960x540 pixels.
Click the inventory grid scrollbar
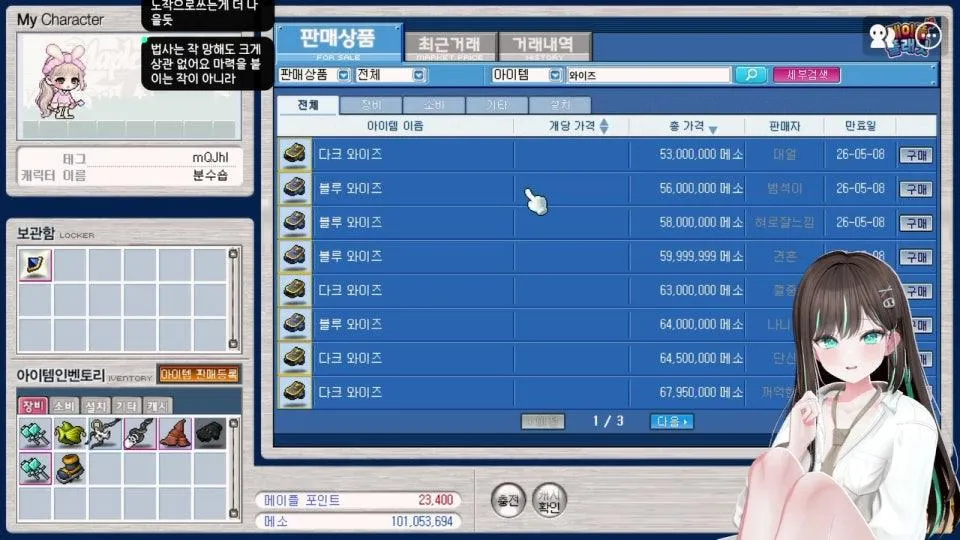(x=233, y=468)
